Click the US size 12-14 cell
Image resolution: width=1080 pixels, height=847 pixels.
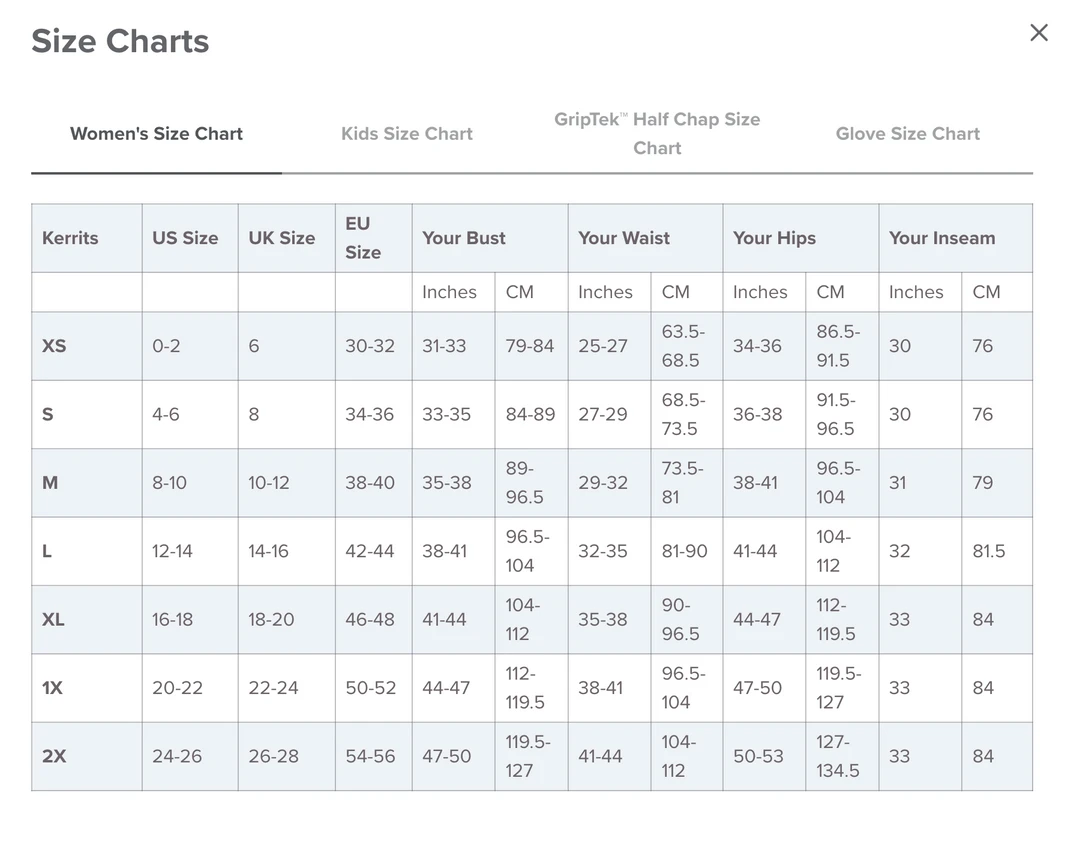tap(172, 551)
